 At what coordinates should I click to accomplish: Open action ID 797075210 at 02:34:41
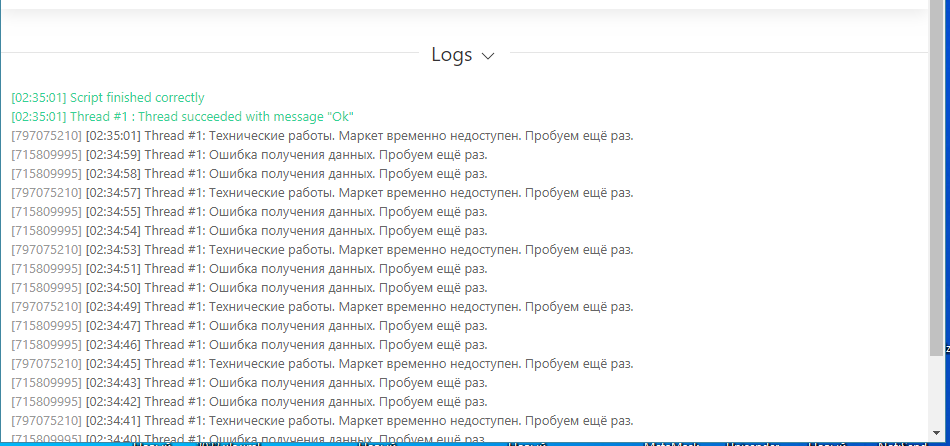click(x=46, y=421)
